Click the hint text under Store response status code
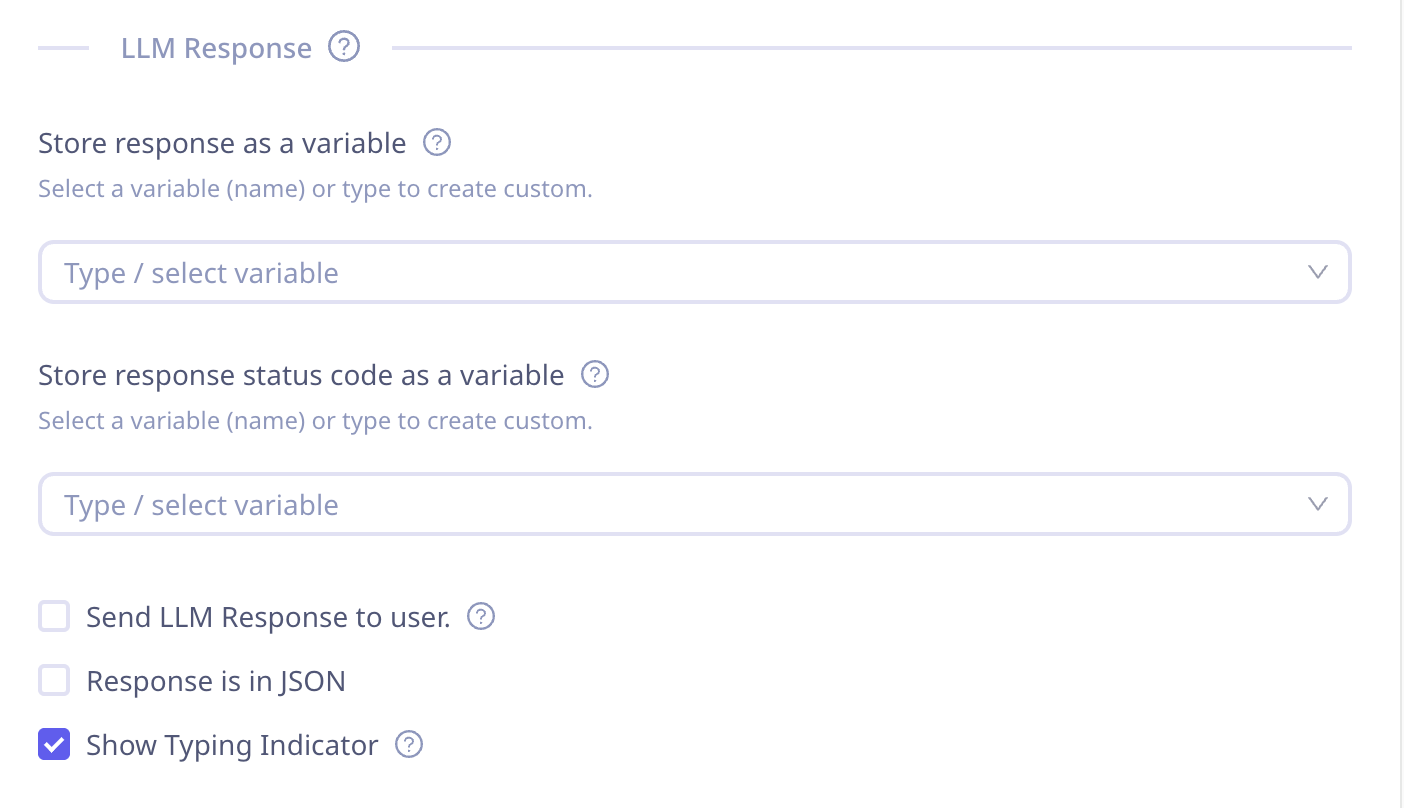Image resolution: width=1404 pixels, height=808 pixels. click(x=315, y=421)
